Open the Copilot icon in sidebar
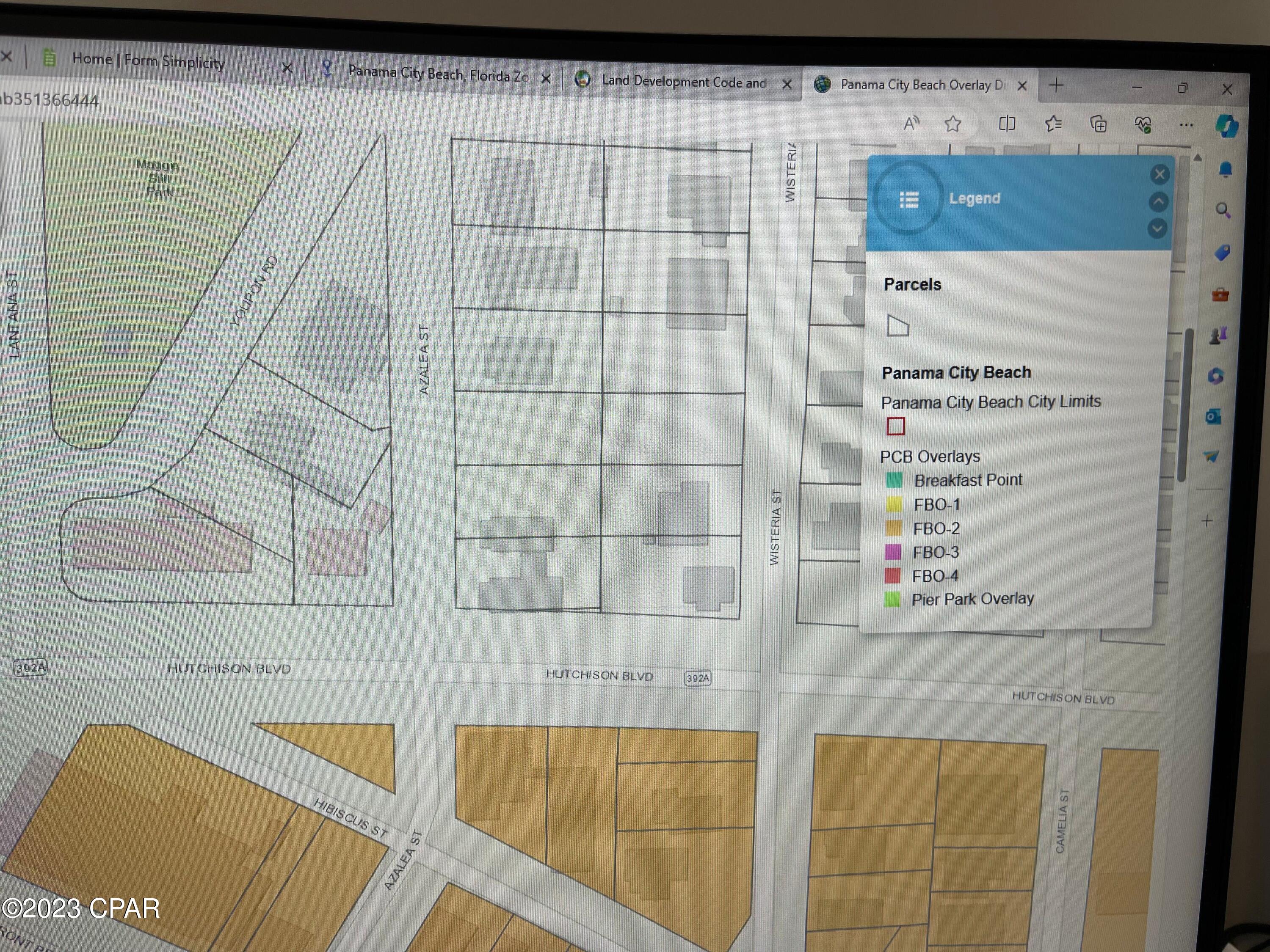Screen dimensions: 1270x952 pos(1226,126)
